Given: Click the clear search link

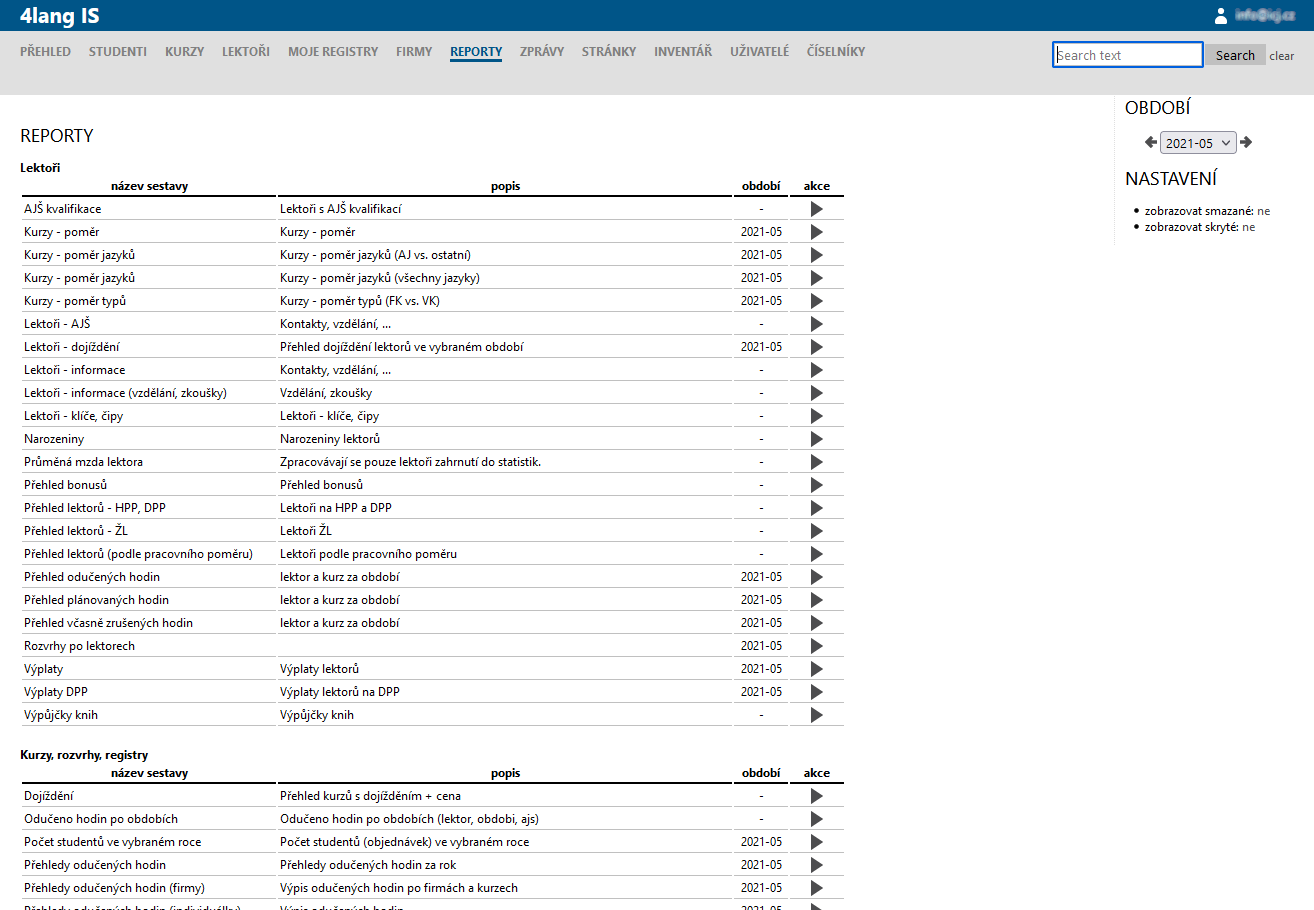Looking at the screenshot, I should [x=1281, y=56].
